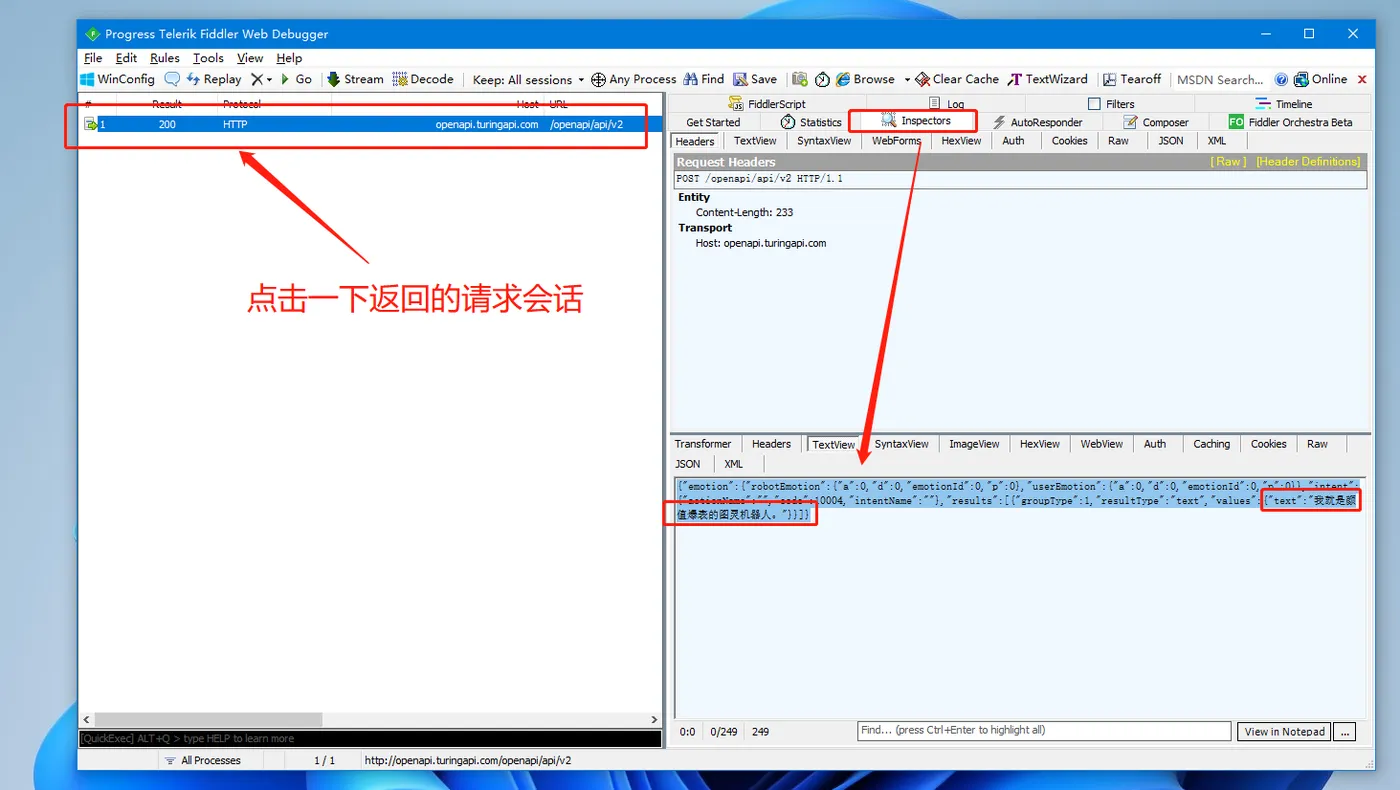The image size is (1400, 790).
Task: Click the yellow Raw link in Request Headers
Action: click(1228, 162)
